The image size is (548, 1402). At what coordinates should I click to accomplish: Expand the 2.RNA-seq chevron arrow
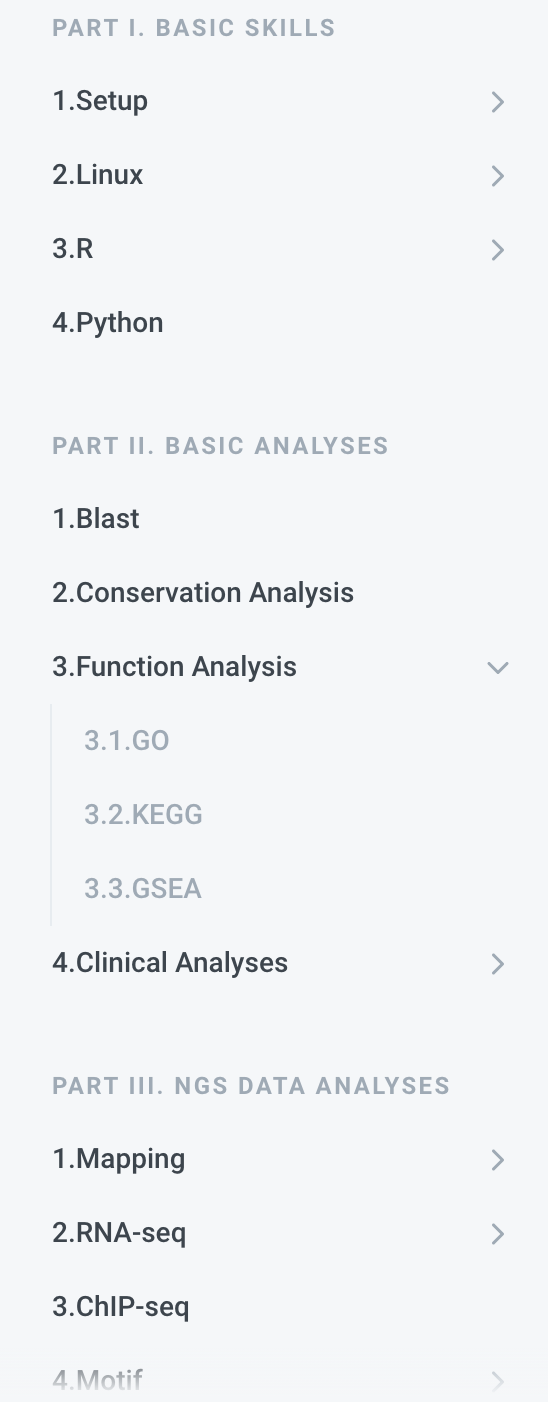(497, 1234)
